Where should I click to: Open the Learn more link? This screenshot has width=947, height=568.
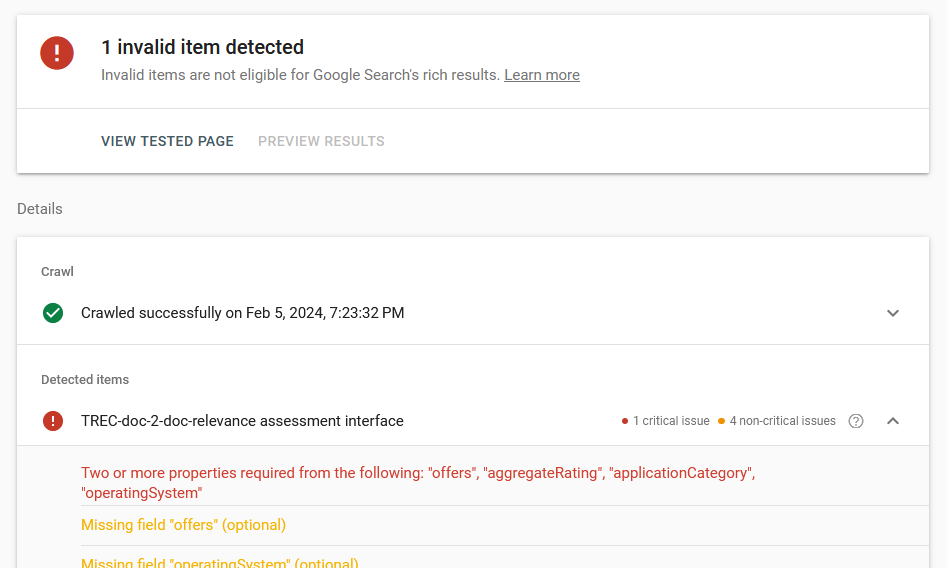tap(541, 75)
